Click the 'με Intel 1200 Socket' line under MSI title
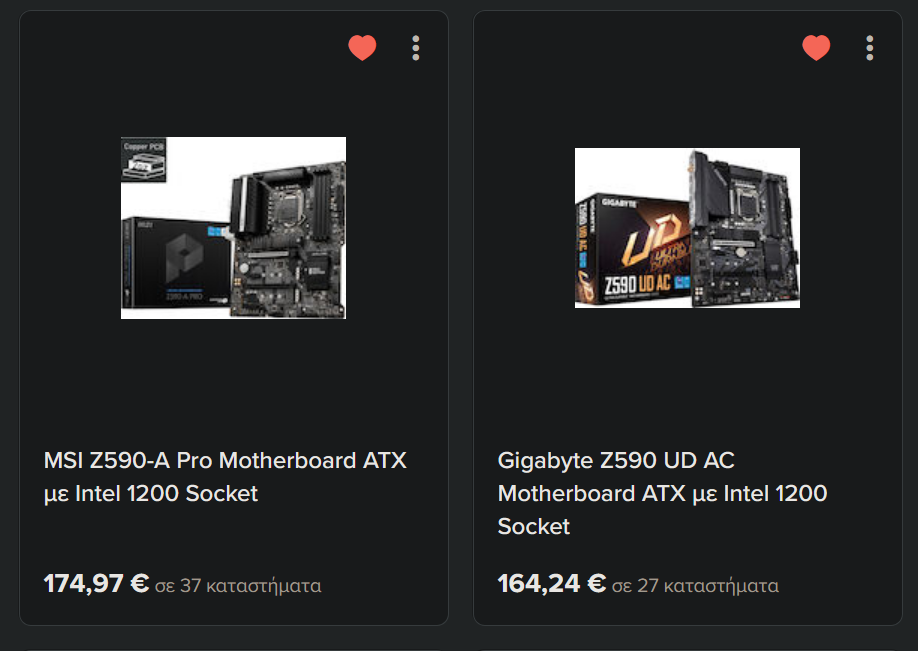Screen dimensions: 918x651 click(150, 494)
